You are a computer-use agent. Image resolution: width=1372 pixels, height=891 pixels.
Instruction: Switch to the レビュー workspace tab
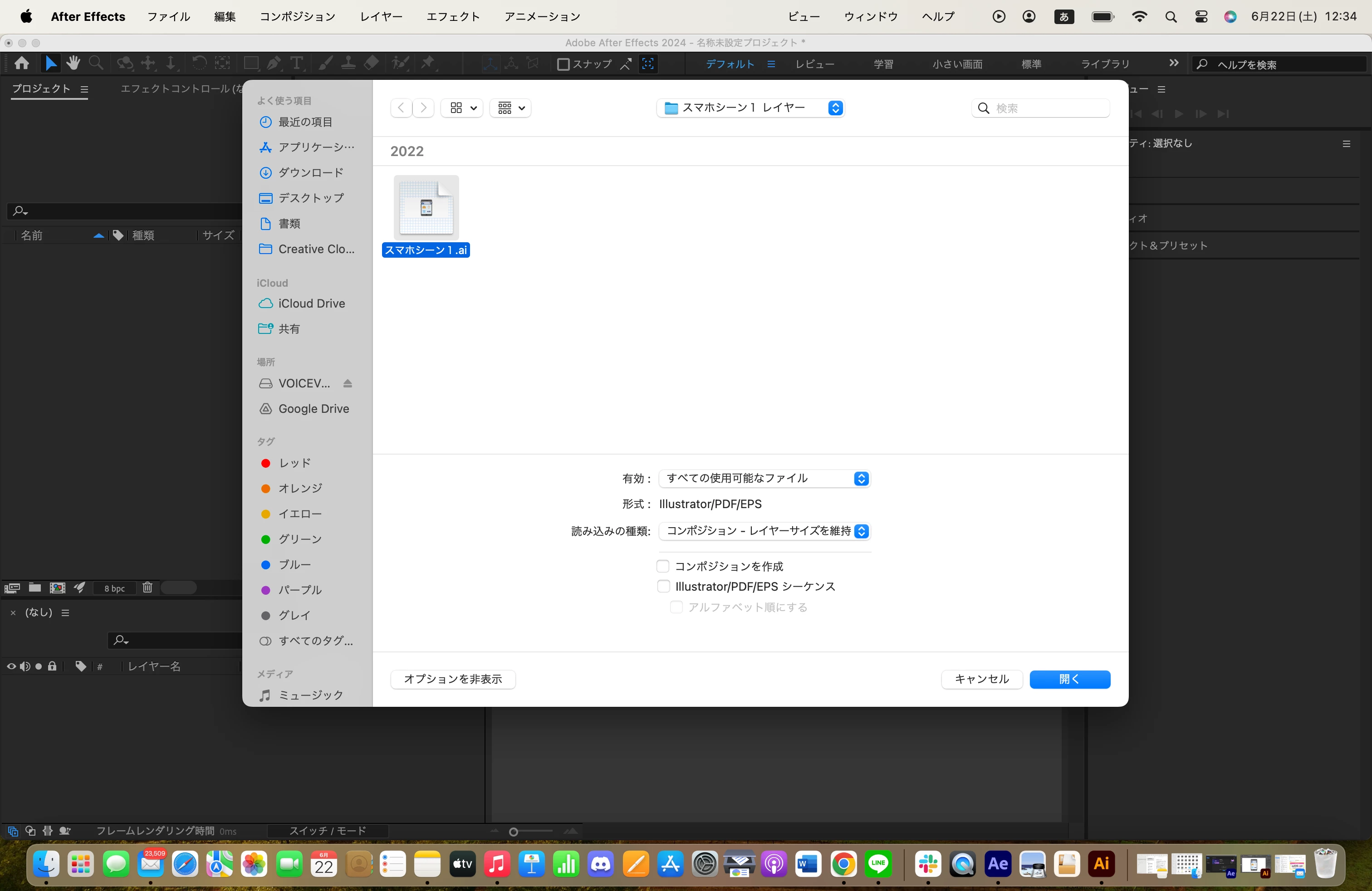coord(814,64)
